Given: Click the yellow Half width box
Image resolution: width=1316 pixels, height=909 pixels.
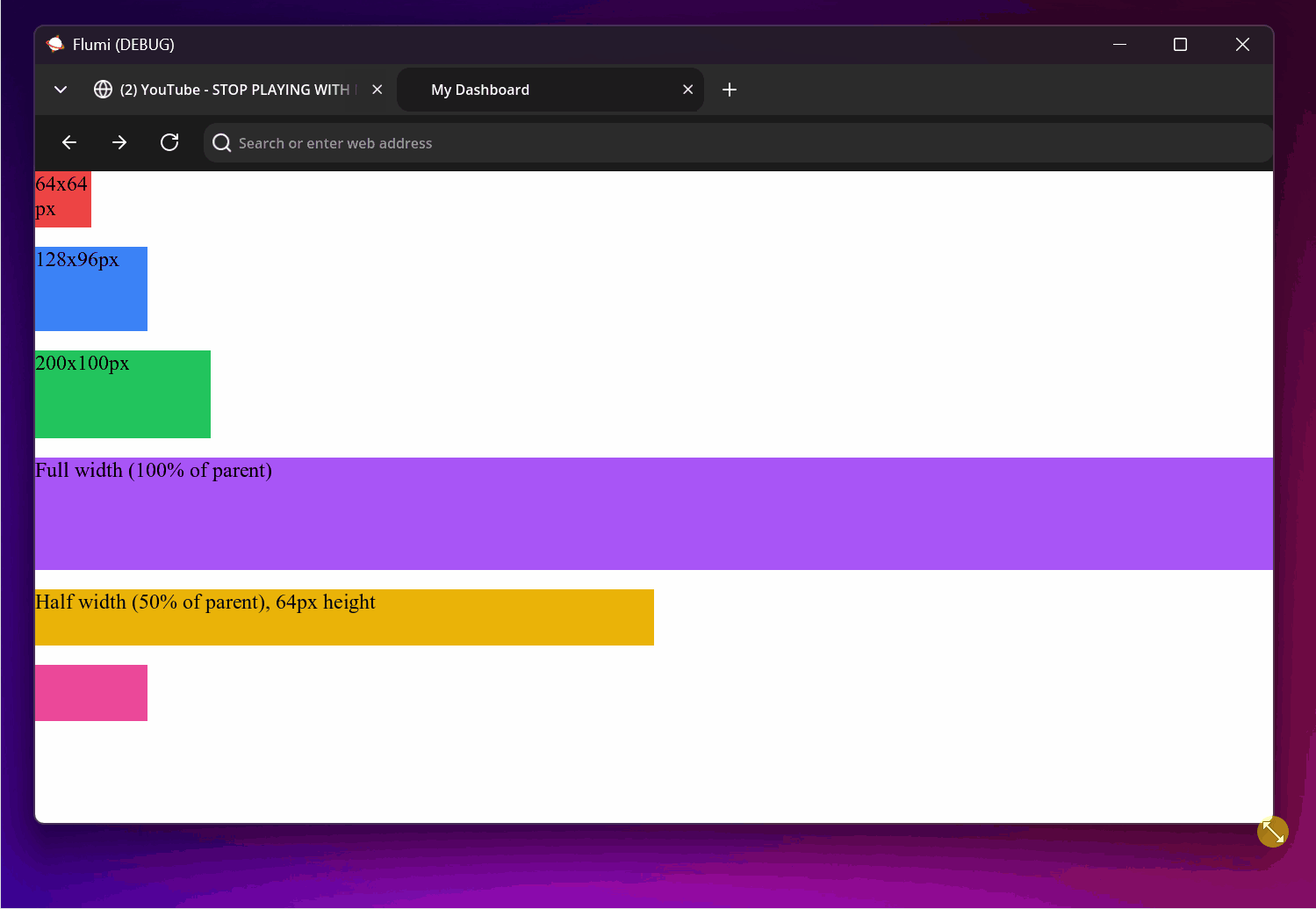Looking at the screenshot, I should point(344,617).
